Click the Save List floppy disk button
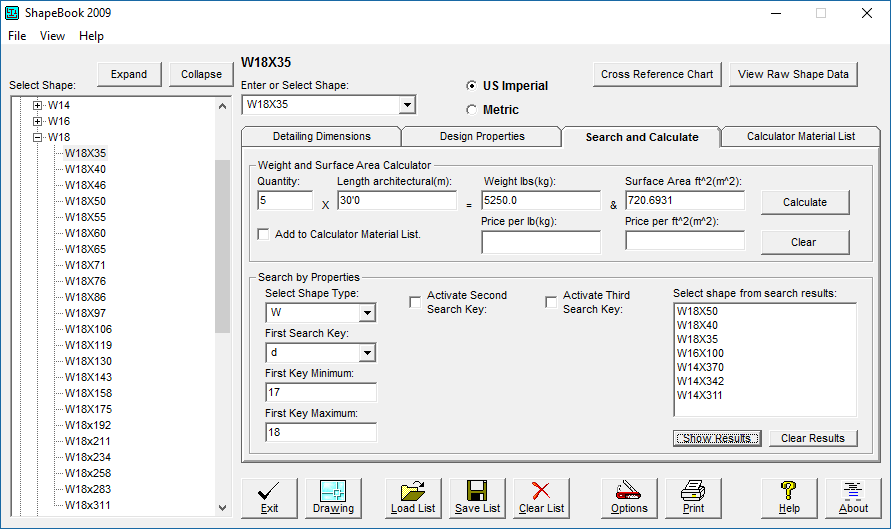 pos(477,498)
